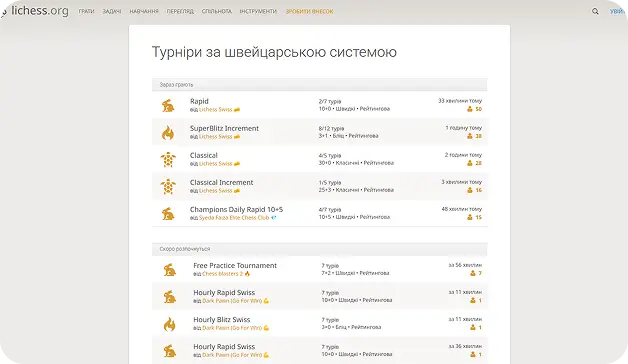The image size is (628, 364).
Task: Click the rabbit icon of Hourly Rapid Swiss in 36 minutes
Action: [170, 351]
